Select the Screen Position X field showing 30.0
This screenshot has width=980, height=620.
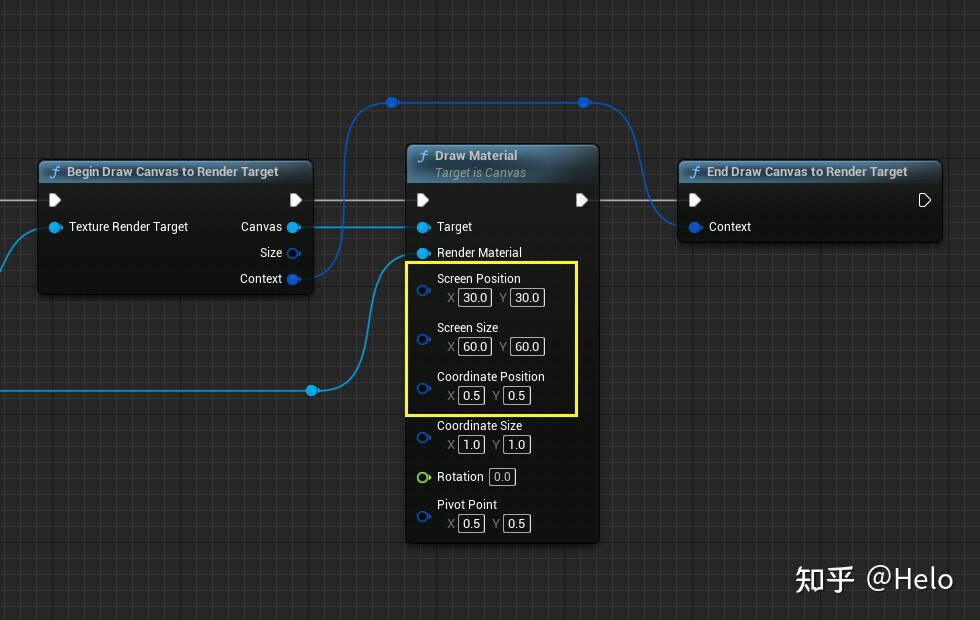(x=474, y=297)
